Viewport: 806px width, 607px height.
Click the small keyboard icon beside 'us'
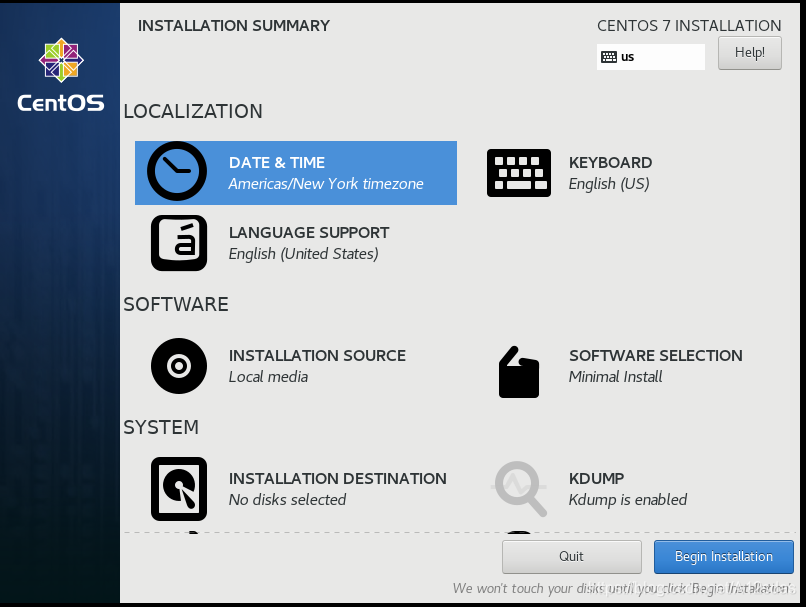(x=609, y=57)
